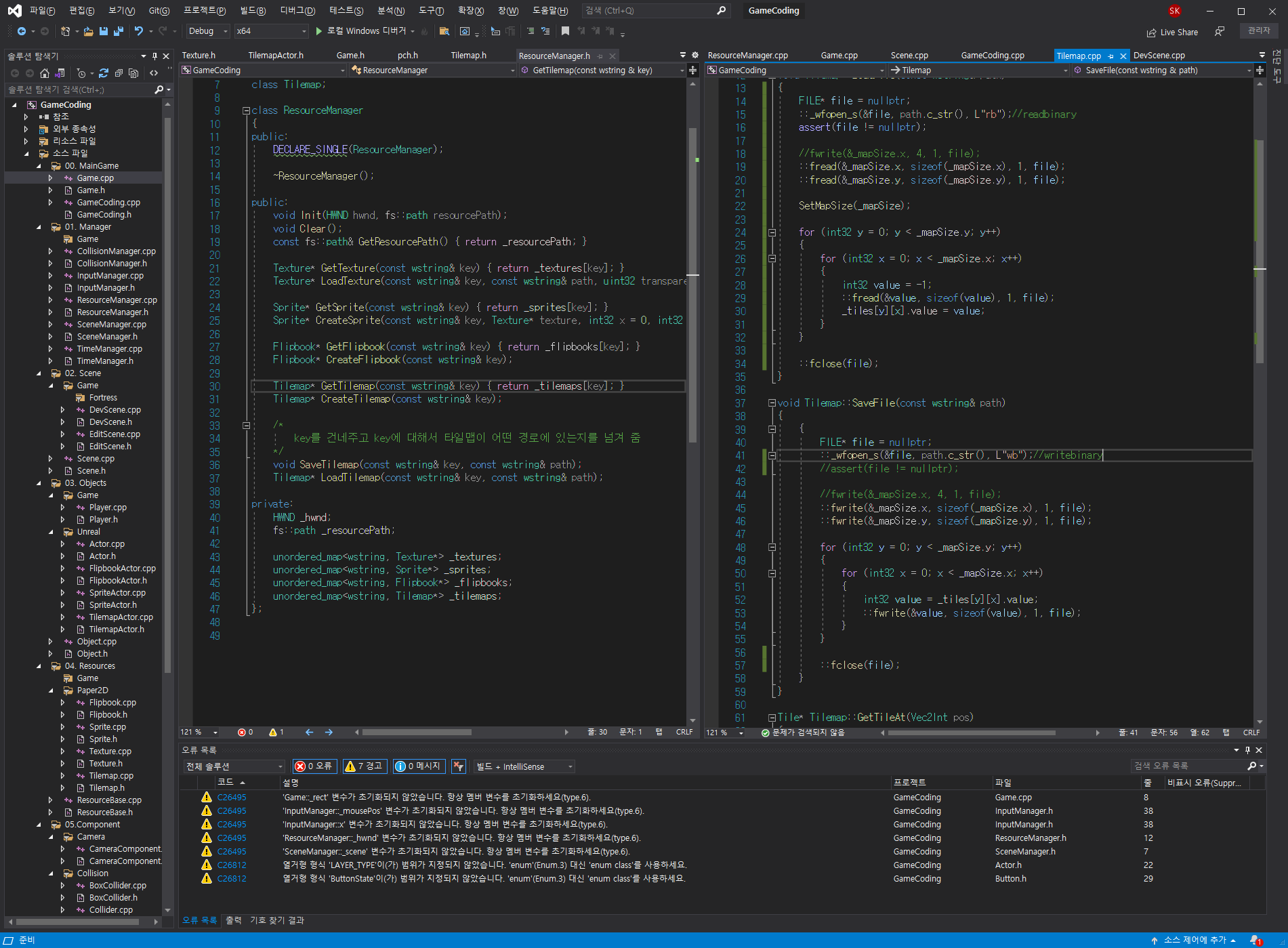Collapse the SaveFile function fold marker
The width and height of the screenshot is (1288, 948).
click(772, 403)
